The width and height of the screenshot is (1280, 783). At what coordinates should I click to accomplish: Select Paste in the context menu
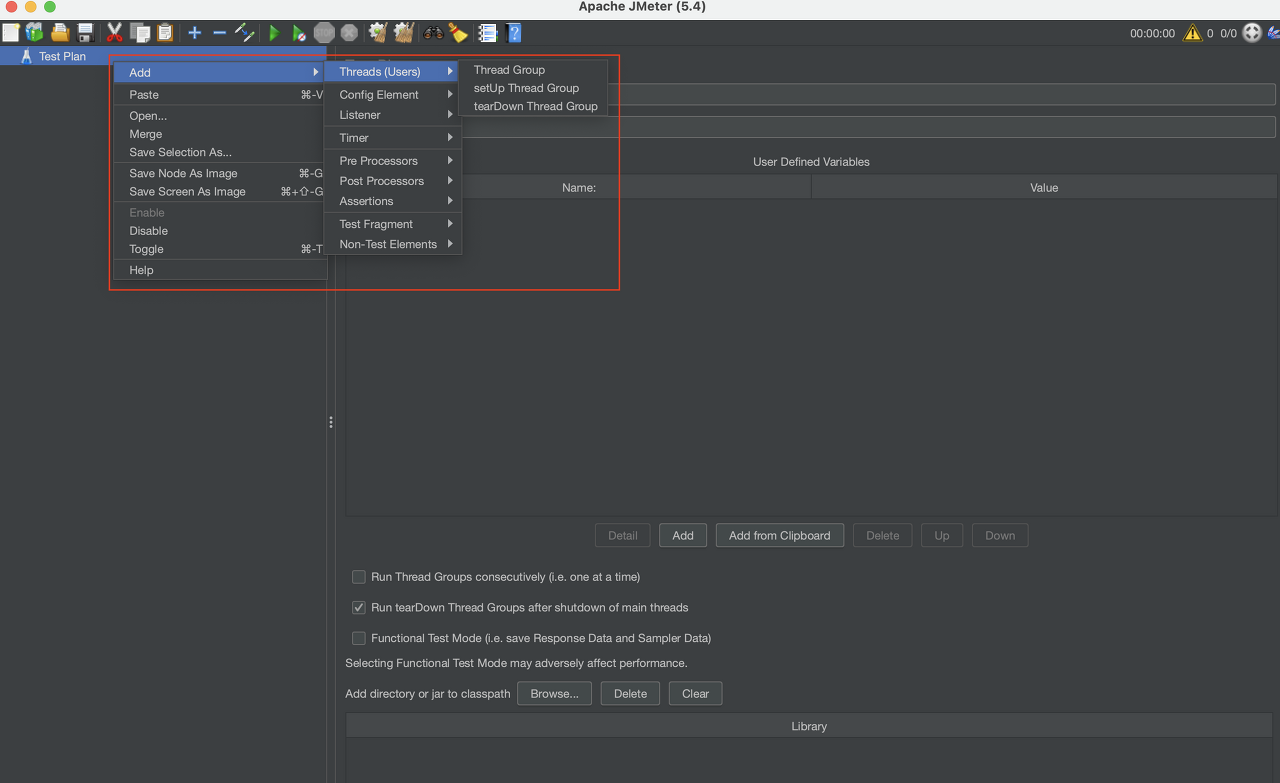pos(218,95)
